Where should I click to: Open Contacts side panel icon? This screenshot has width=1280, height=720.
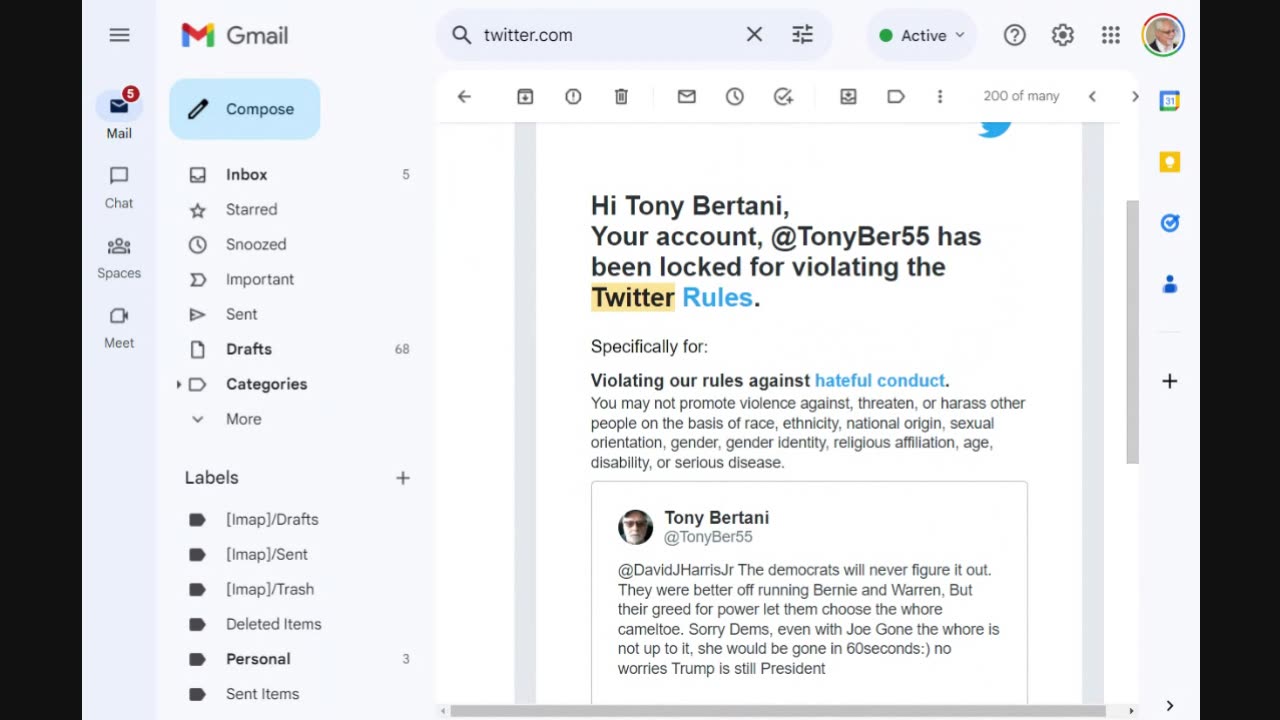click(1169, 285)
